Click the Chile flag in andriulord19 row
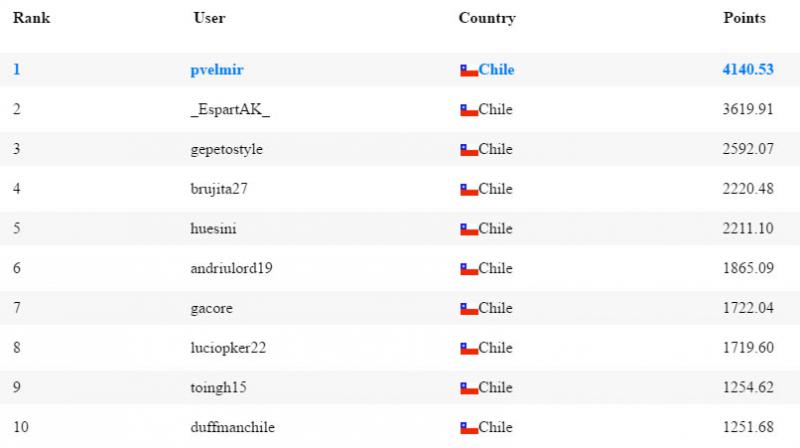The image size is (800, 448). [469, 269]
